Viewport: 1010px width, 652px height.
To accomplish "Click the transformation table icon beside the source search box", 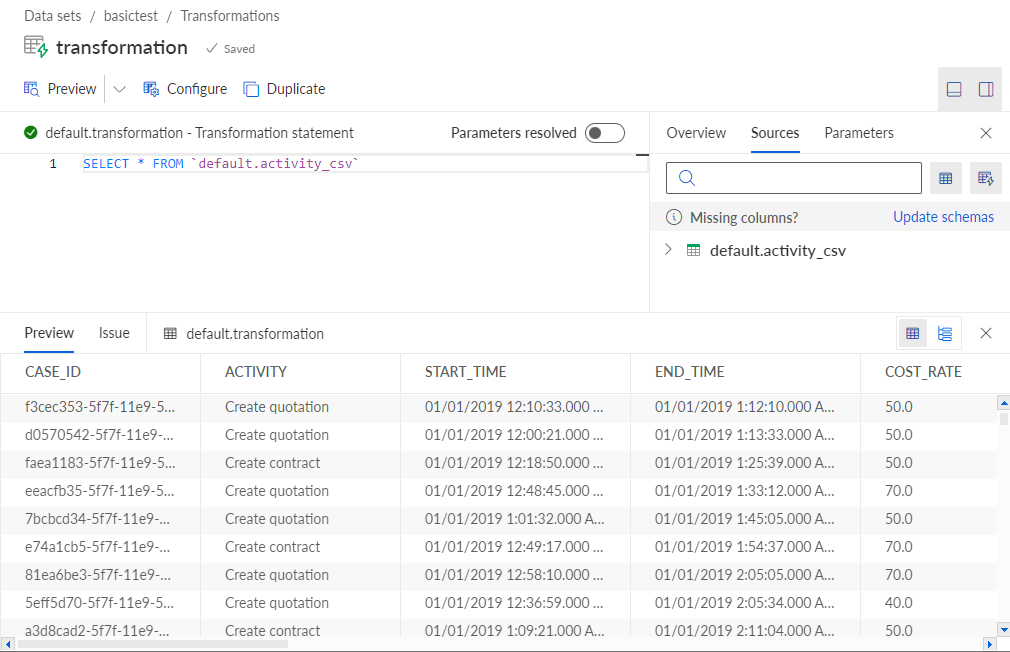I will 986,178.
